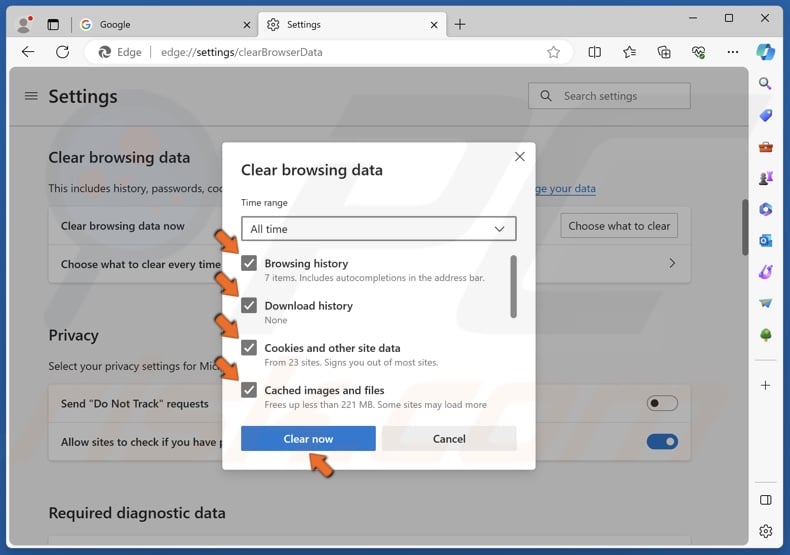790x555 pixels.
Task: Toggle Allow sites to check payment switch
Action: (662, 442)
